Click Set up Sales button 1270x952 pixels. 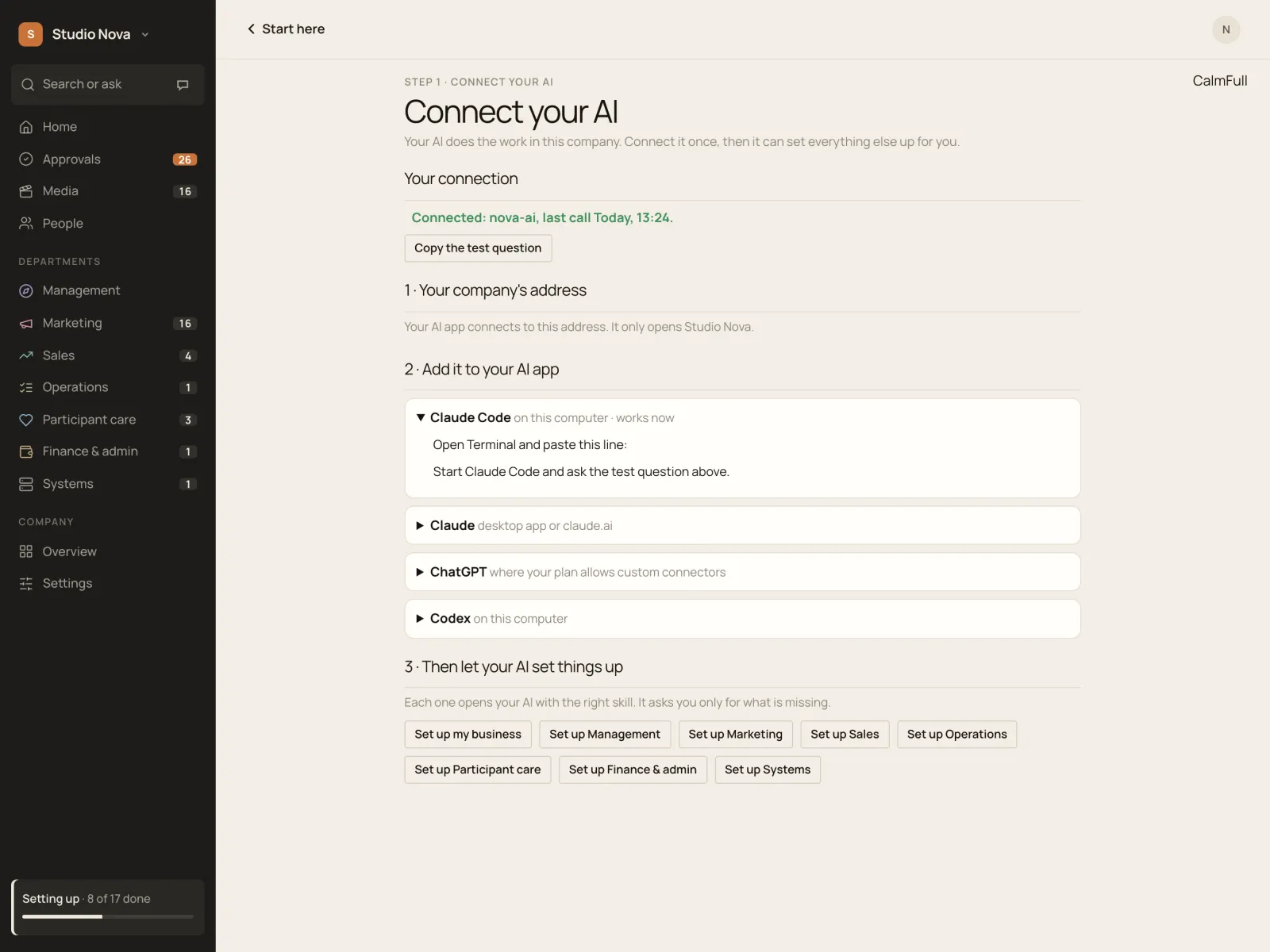[x=845, y=735]
